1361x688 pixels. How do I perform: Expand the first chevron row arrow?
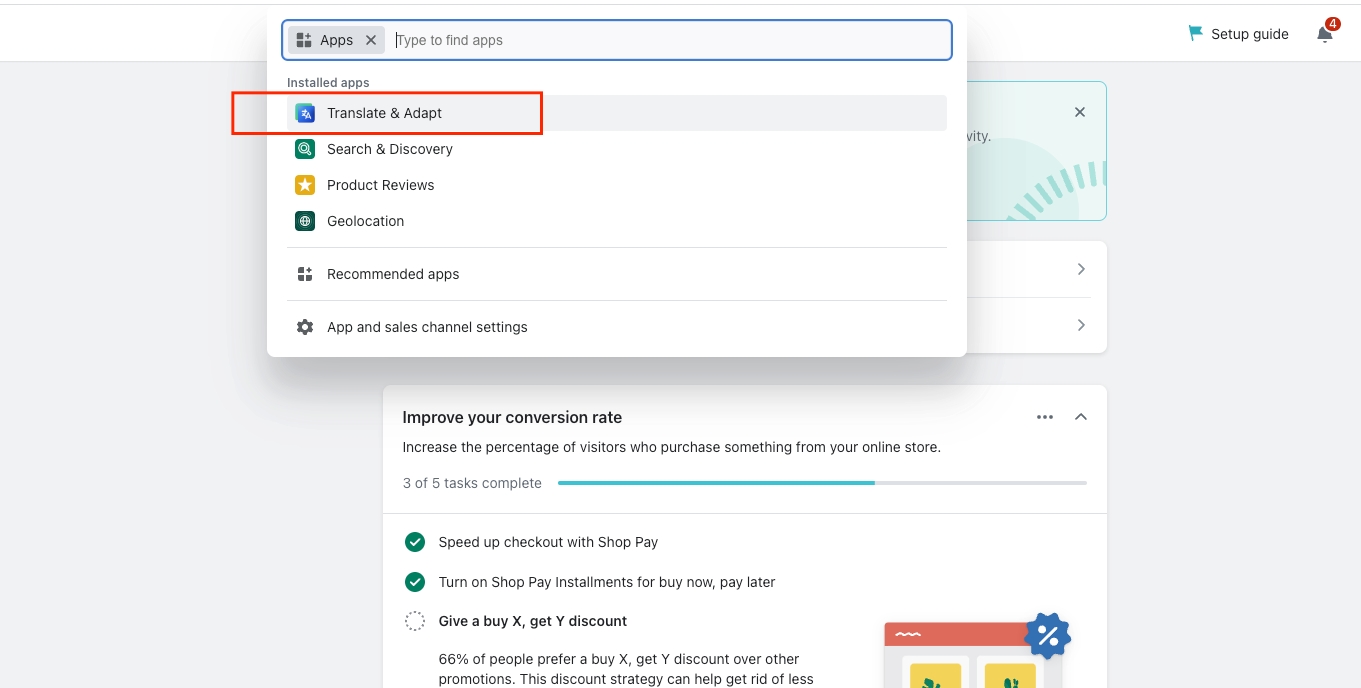tap(1081, 269)
